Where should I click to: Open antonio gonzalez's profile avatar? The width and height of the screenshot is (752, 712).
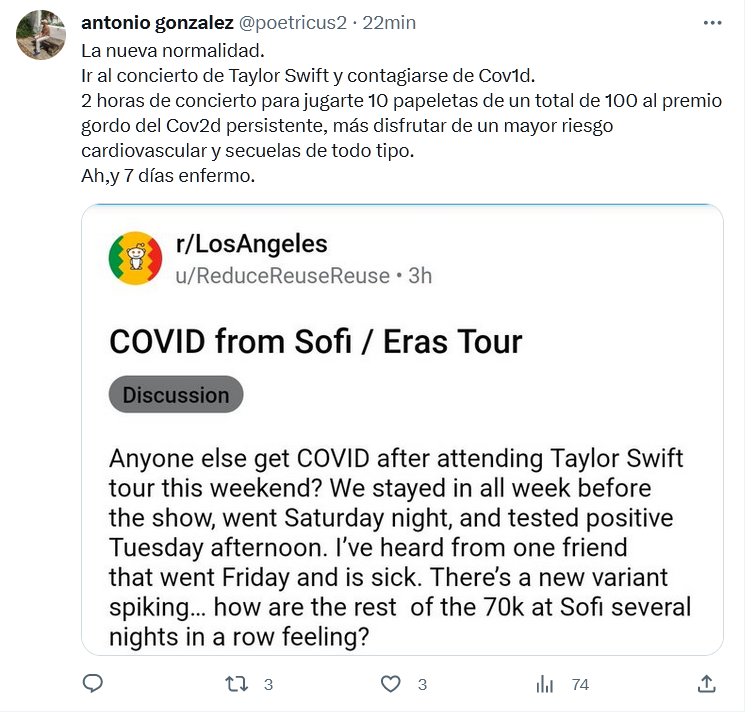pyautogui.click(x=42, y=35)
